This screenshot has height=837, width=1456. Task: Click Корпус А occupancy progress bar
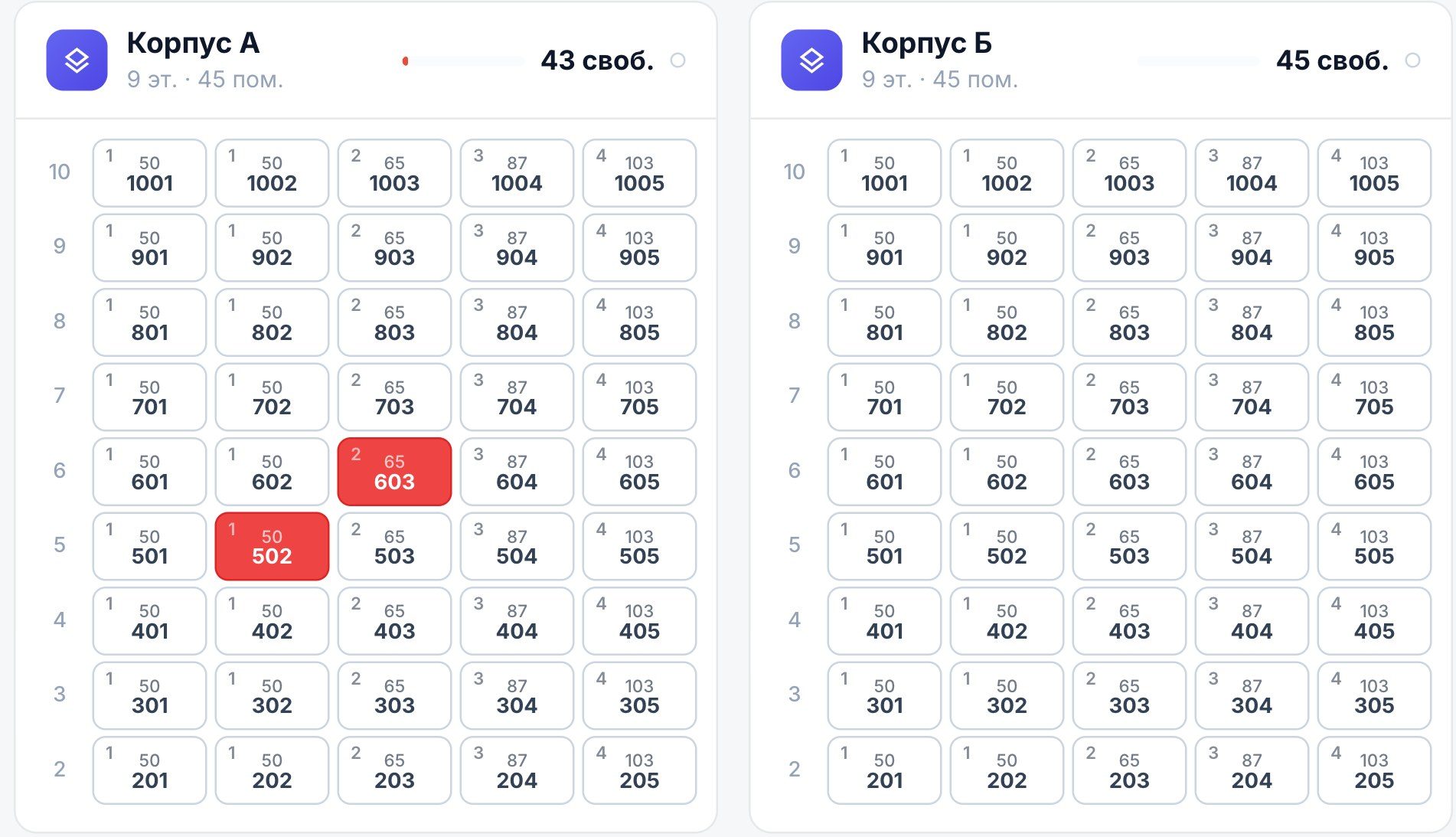pos(463,60)
